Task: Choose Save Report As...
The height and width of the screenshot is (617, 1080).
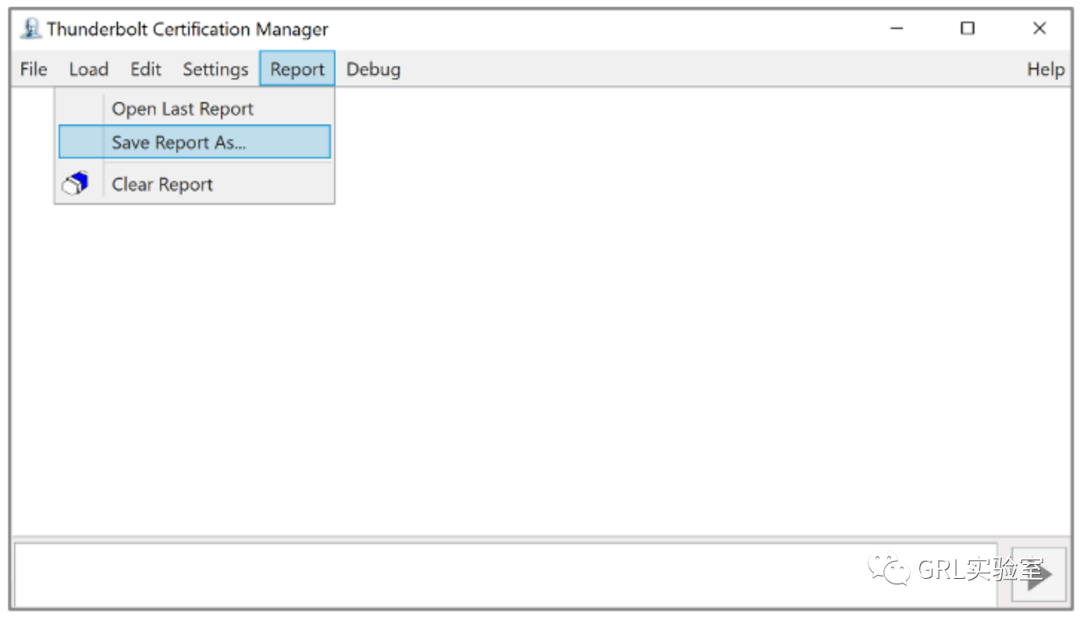Action: (x=194, y=142)
